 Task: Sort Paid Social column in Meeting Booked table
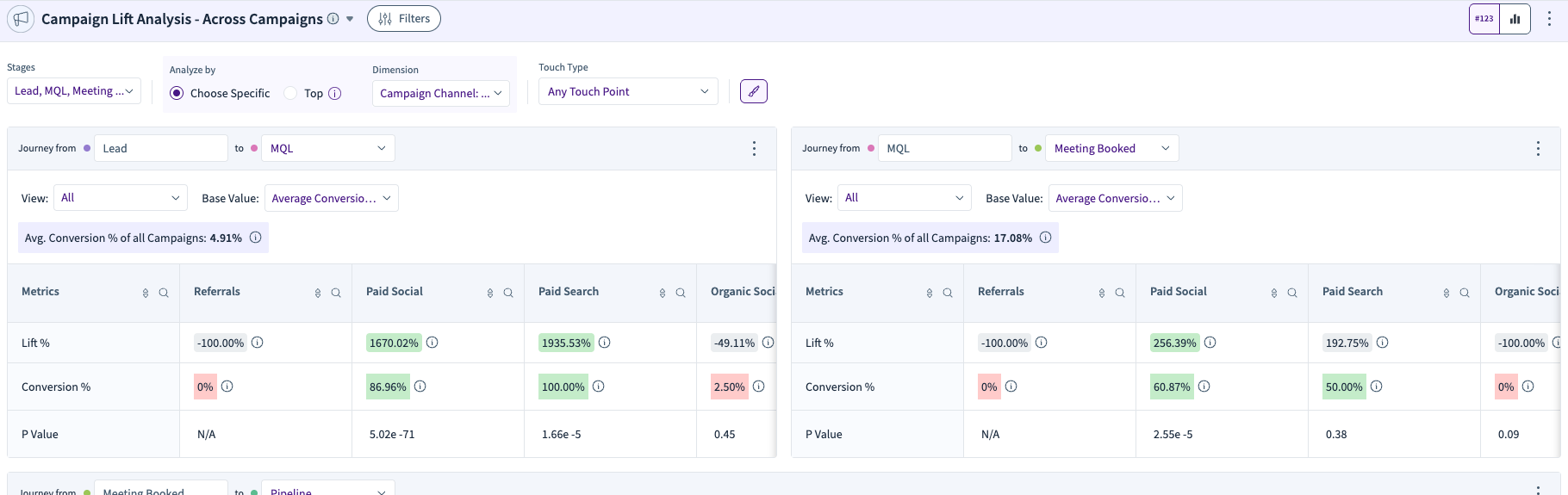1274,293
